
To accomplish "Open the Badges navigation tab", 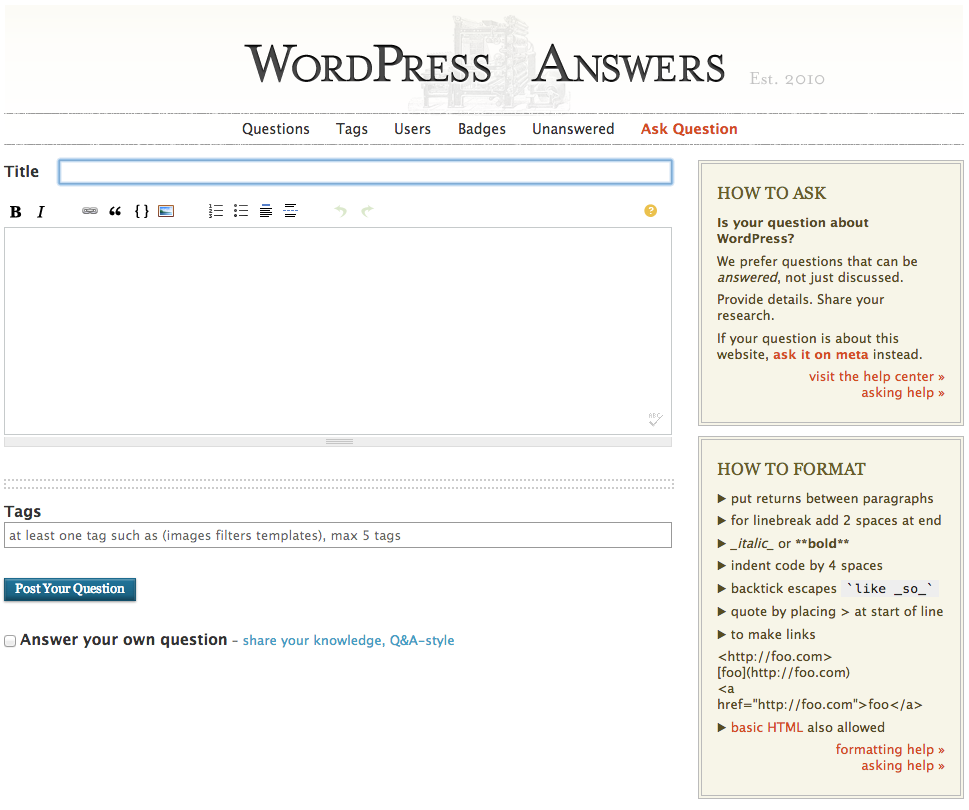I will (x=481, y=129).
